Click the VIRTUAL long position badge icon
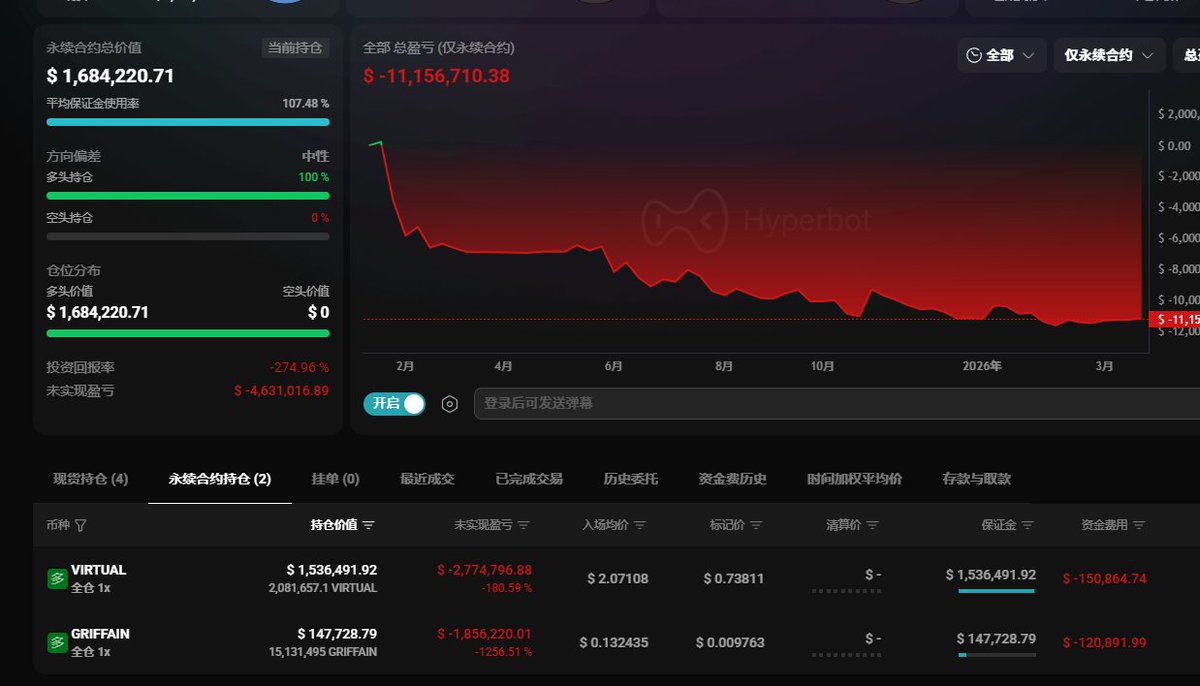Screen dimensions: 1200x686 57,578
